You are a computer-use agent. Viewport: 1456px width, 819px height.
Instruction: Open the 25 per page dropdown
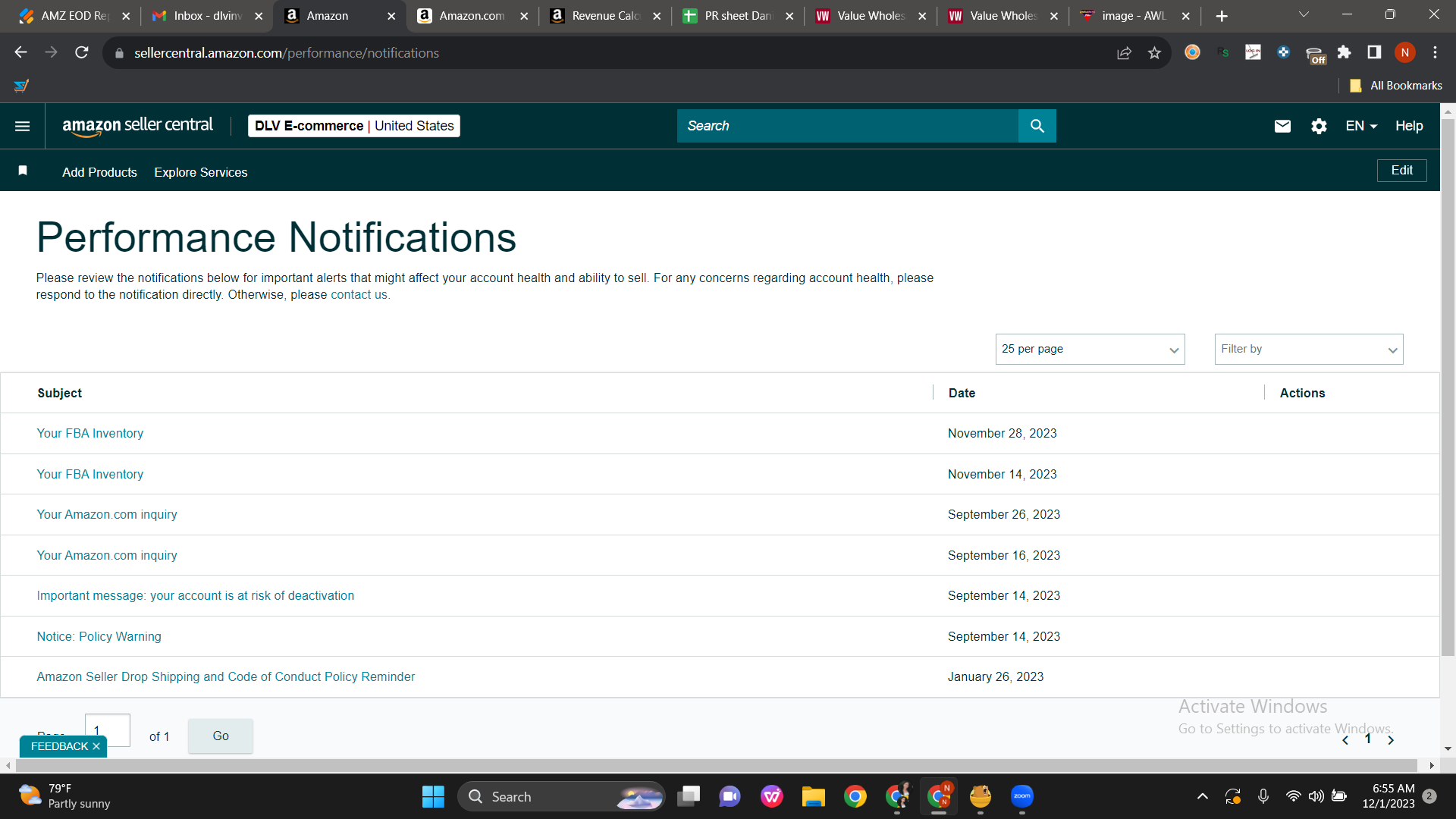1090,349
